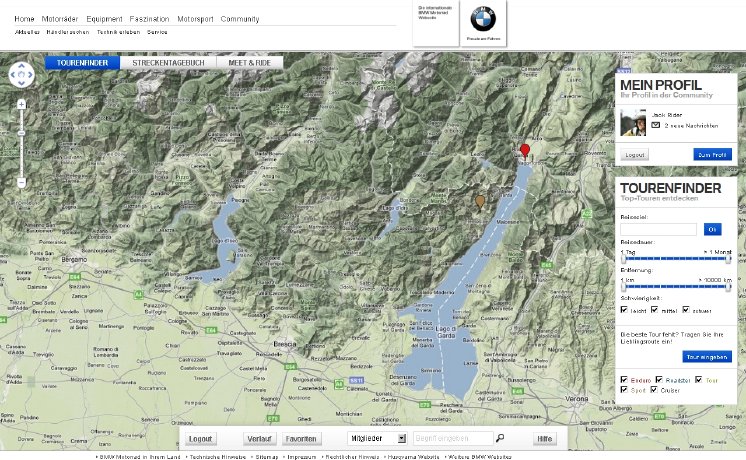
Task: Click the brown map marker pin
Action: coord(480,202)
